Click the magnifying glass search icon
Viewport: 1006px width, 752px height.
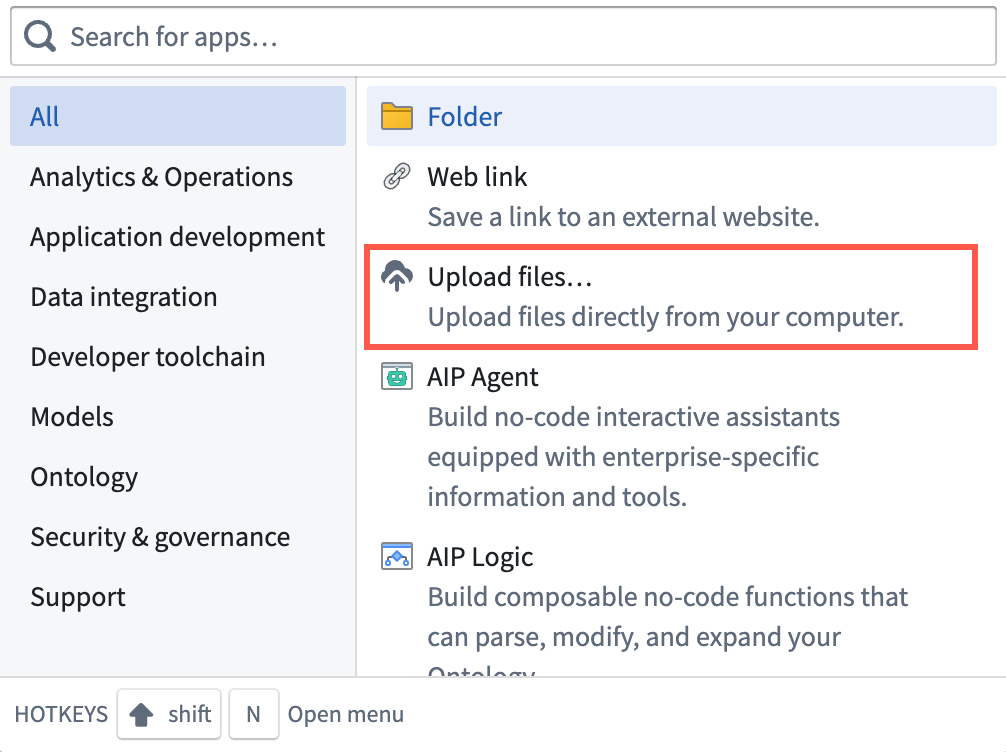(x=40, y=36)
